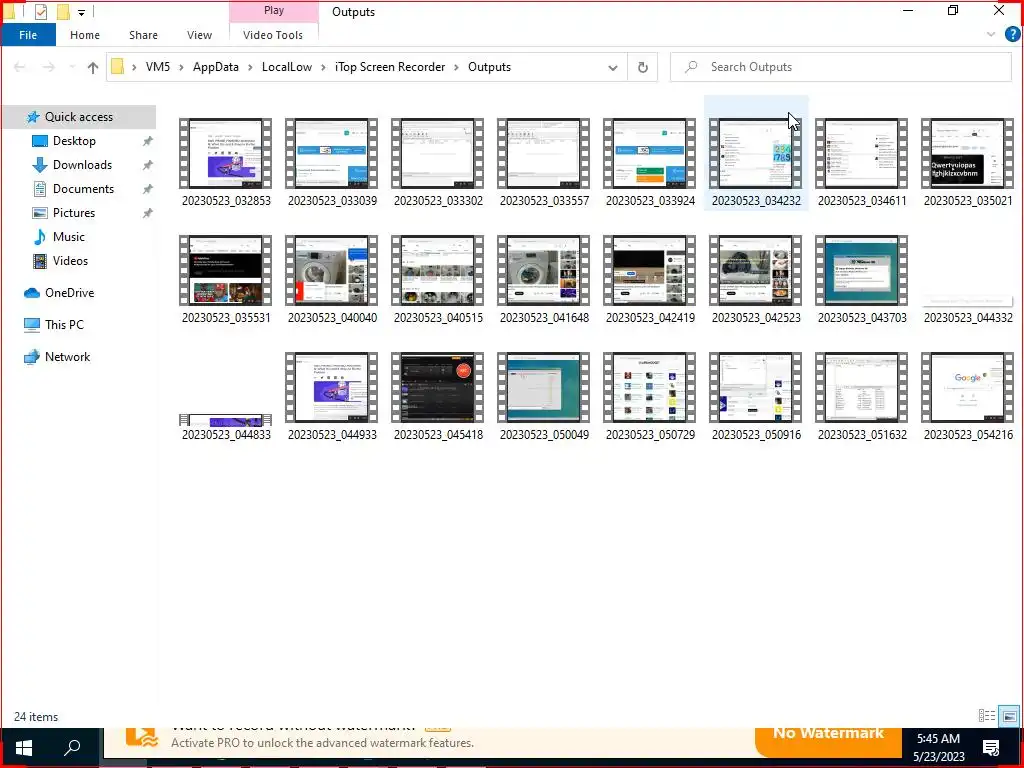Navigate to LocalLow in address bar
Viewport: 1024px width, 768px height.
coord(287,67)
